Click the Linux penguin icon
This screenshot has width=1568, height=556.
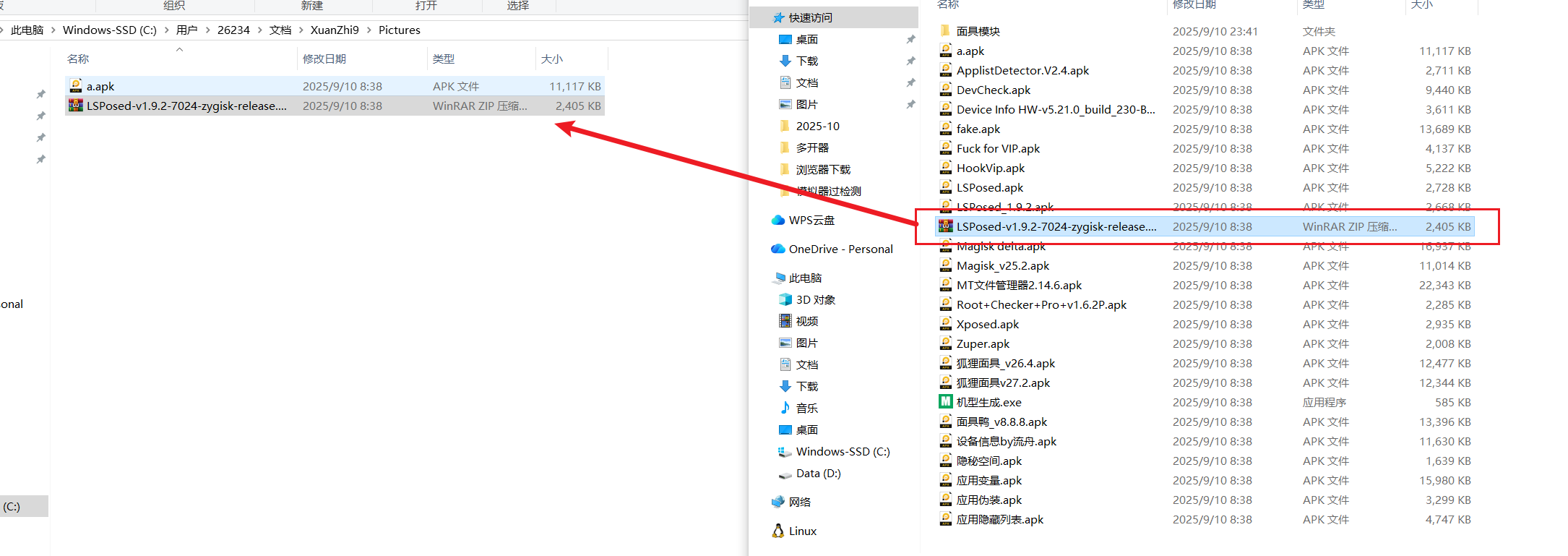pos(778,531)
